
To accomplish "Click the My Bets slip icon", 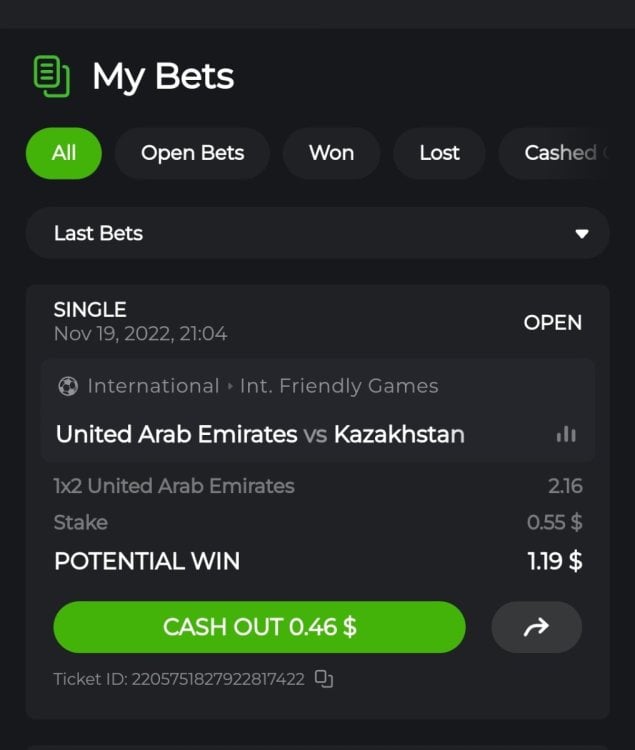I will click(x=52, y=76).
